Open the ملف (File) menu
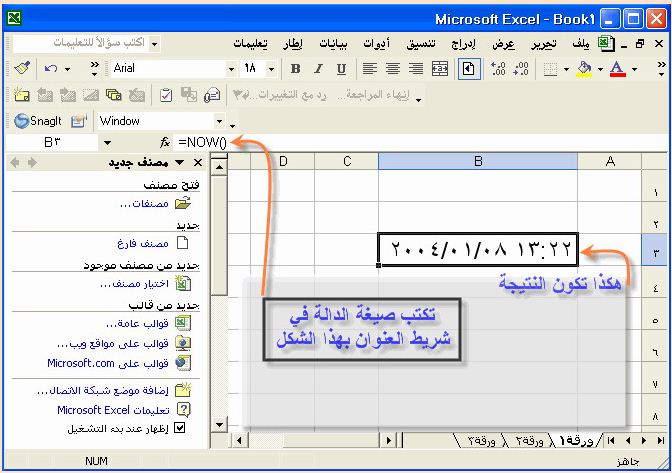This screenshot has height=473, width=672. [x=581, y=44]
